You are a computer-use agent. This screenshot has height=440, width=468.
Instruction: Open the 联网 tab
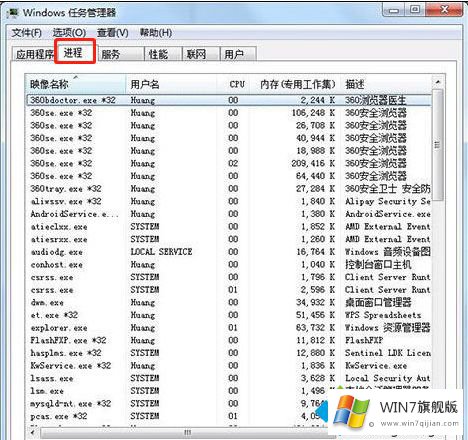click(201, 54)
